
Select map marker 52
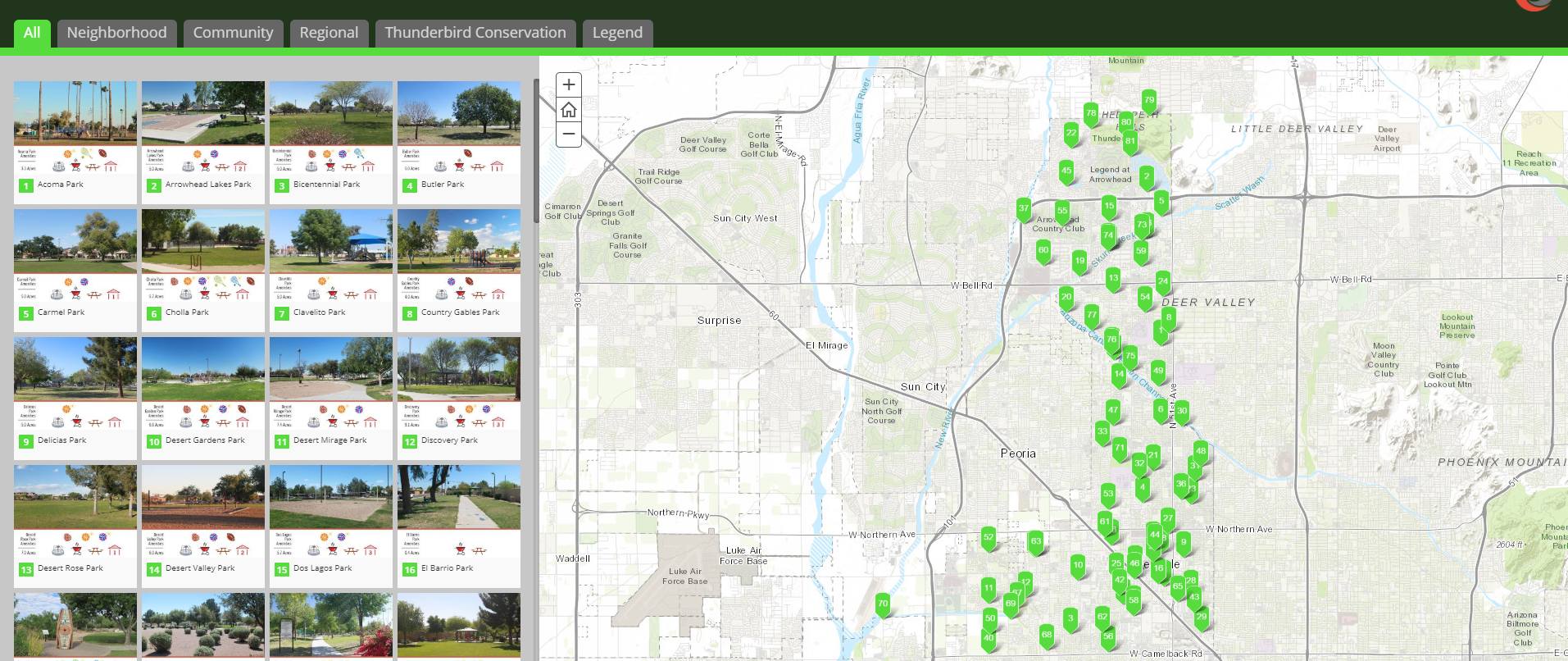click(x=989, y=539)
